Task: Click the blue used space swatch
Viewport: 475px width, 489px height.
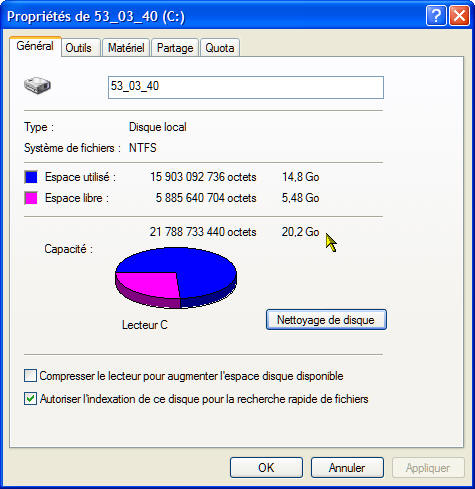Action: coord(31,177)
